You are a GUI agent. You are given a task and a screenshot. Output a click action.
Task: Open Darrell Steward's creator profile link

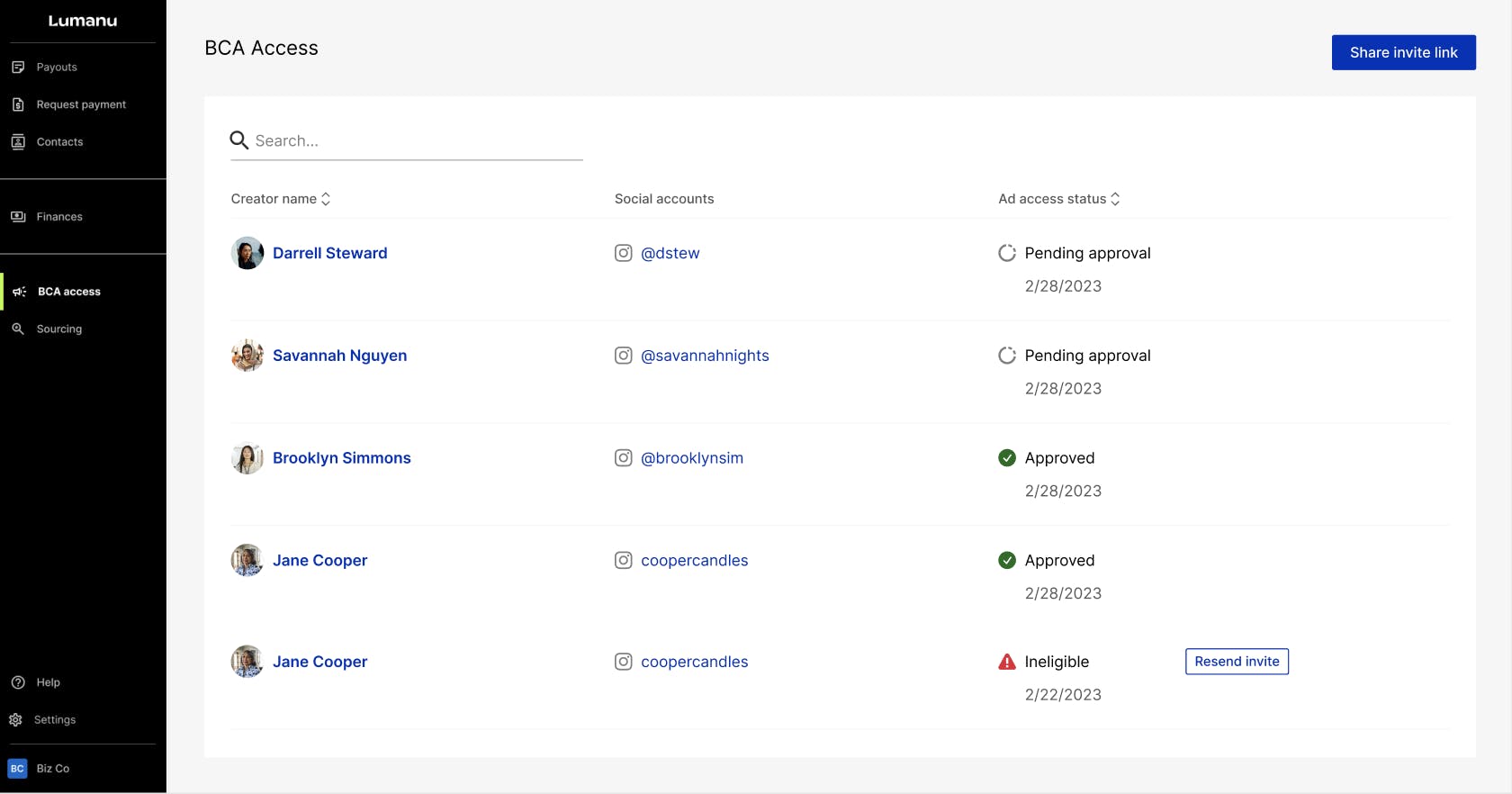pos(330,253)
